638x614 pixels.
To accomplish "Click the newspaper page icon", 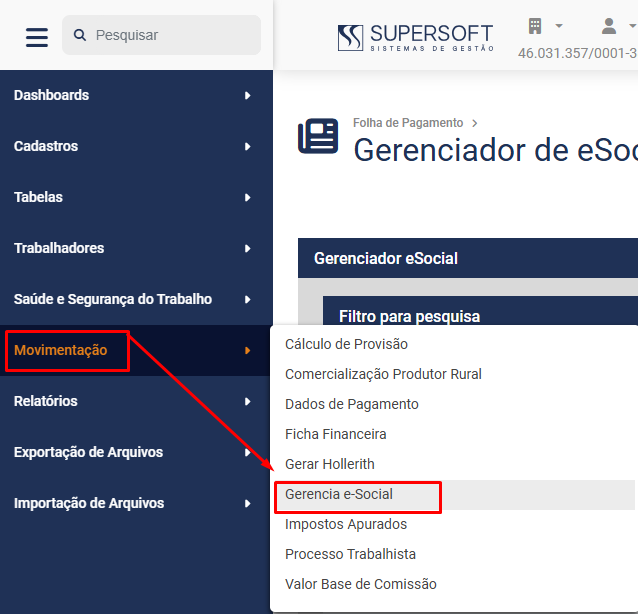I will (318, 136).
